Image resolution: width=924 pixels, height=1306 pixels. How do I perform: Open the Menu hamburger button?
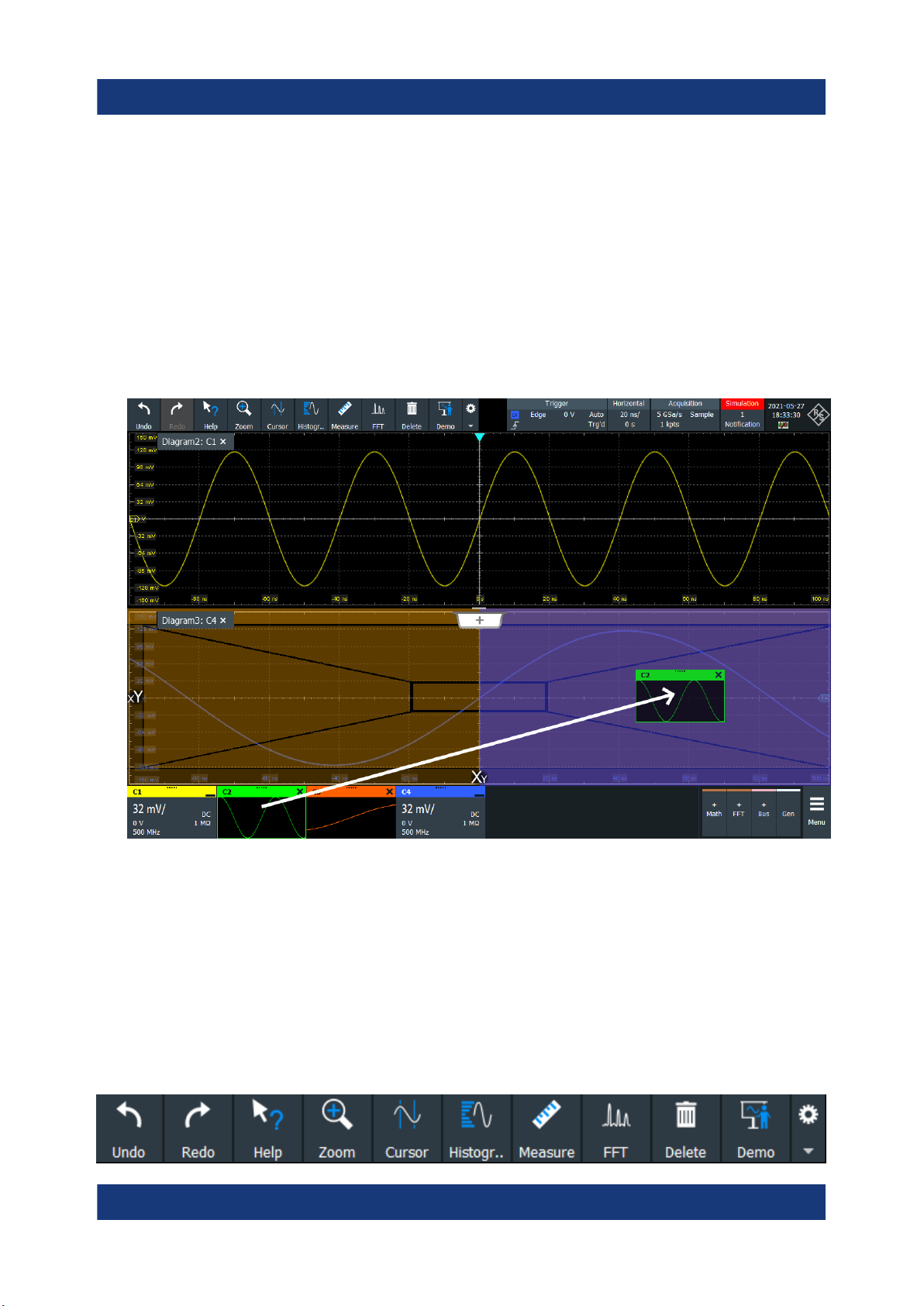pos(816,812)
